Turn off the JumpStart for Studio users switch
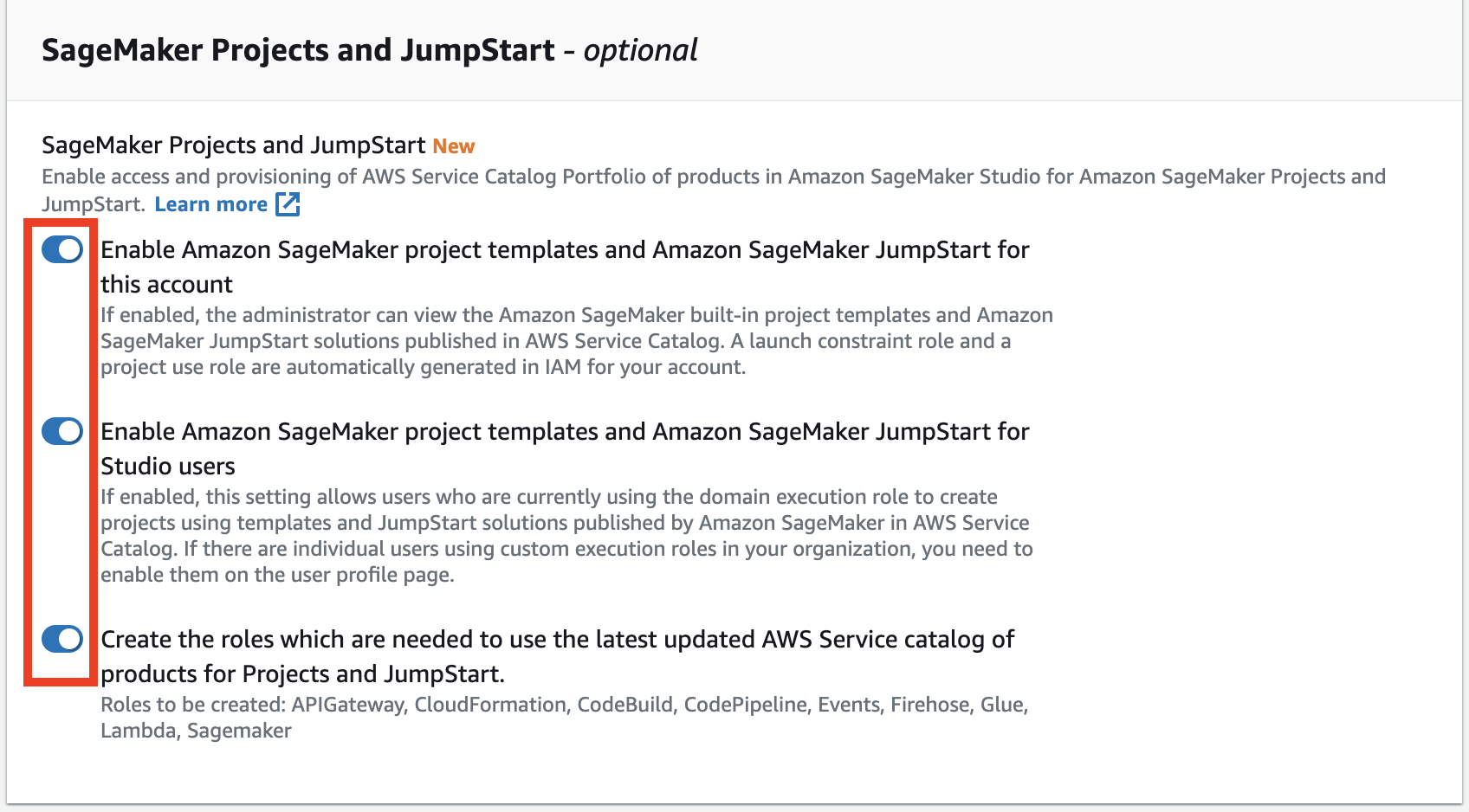The image size is (1469, 812). click(x=62, y=431)
